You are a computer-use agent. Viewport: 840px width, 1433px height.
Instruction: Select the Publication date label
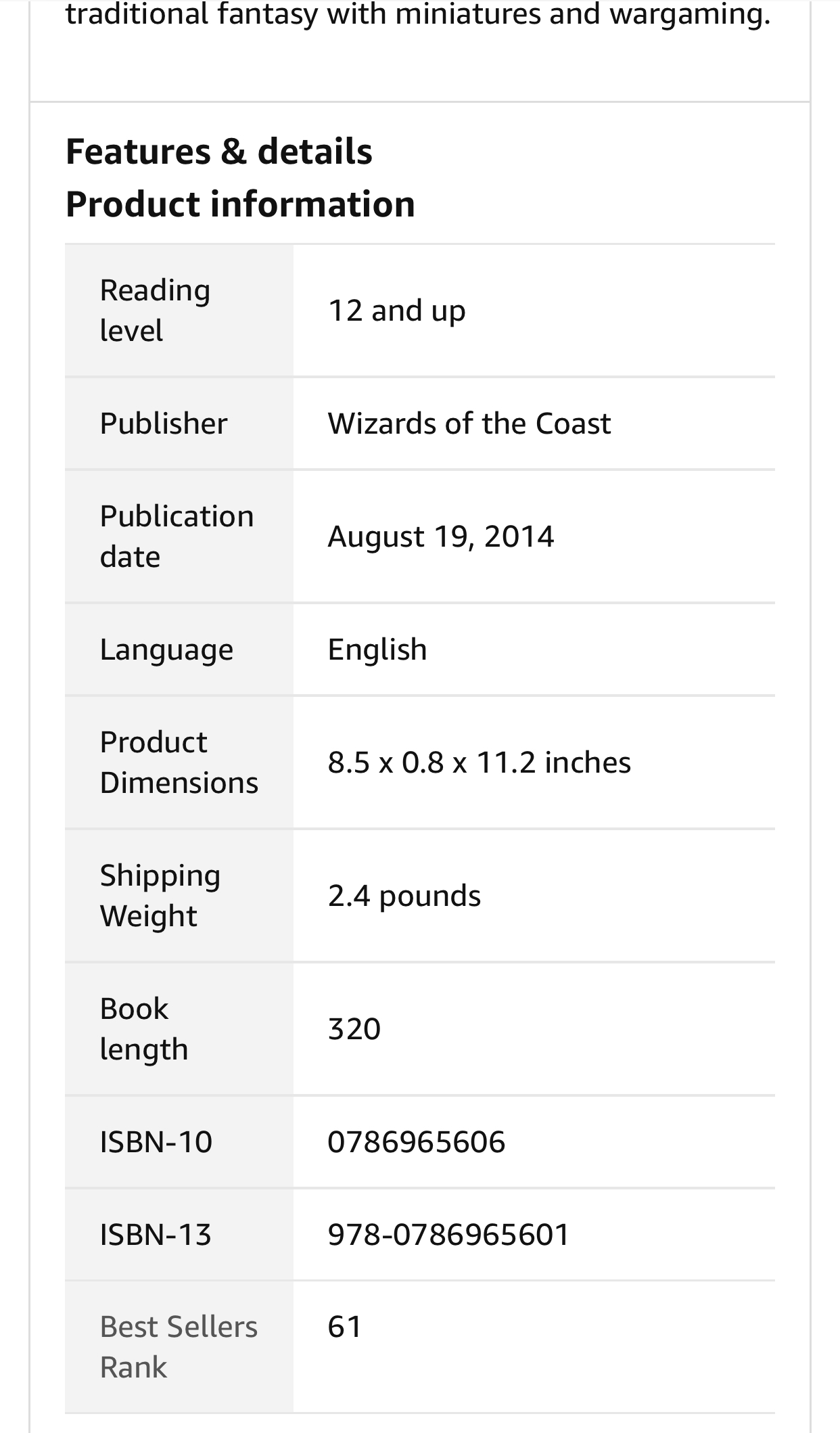(177, 537)
